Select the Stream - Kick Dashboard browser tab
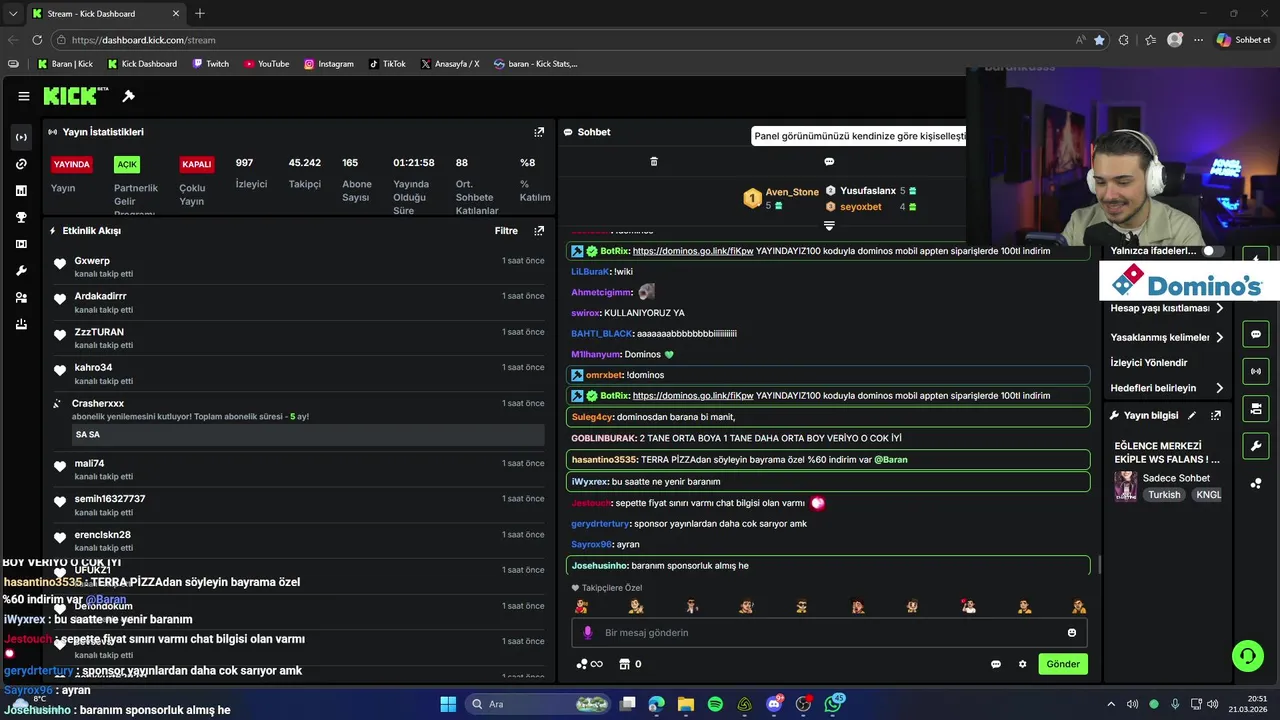This screenshot has height=720, width=1280. pyautogui.click(x=105, y=14)
